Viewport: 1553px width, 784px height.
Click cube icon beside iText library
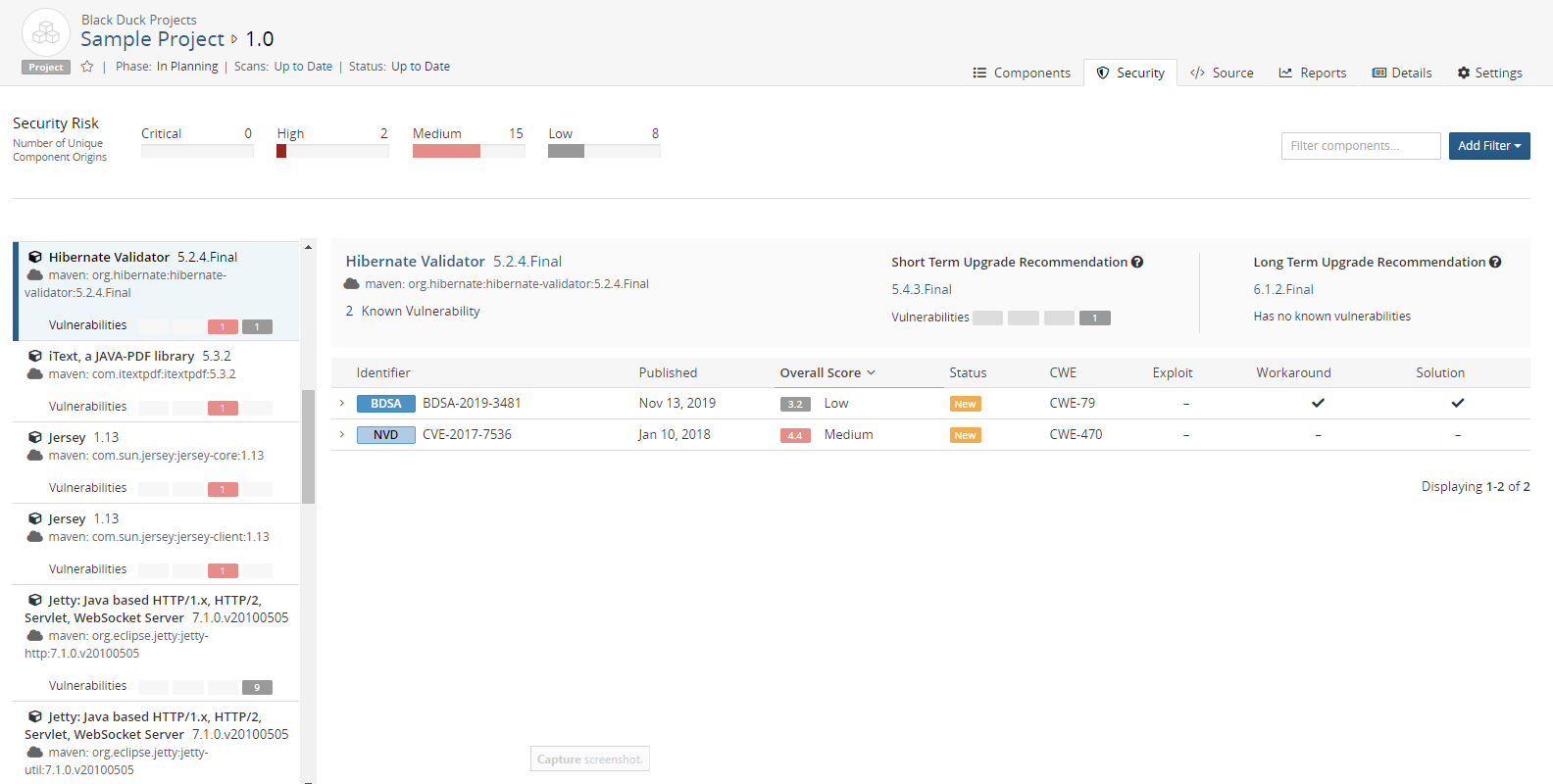35,357
